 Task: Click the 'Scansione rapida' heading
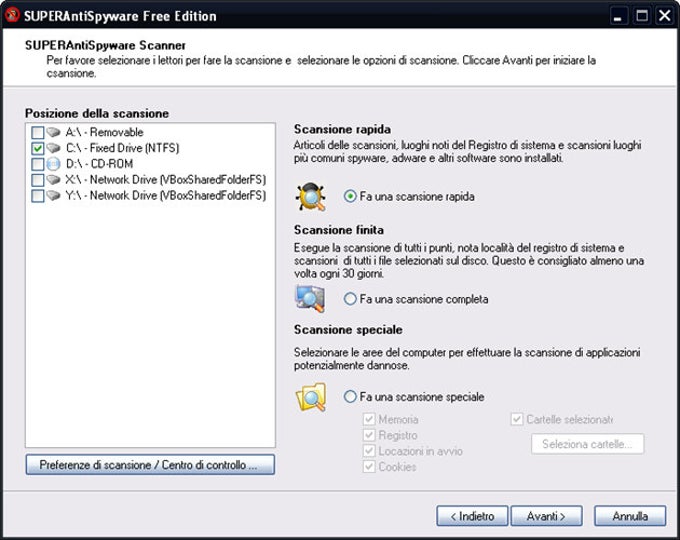pyautogui.click(x=342, y=129)
